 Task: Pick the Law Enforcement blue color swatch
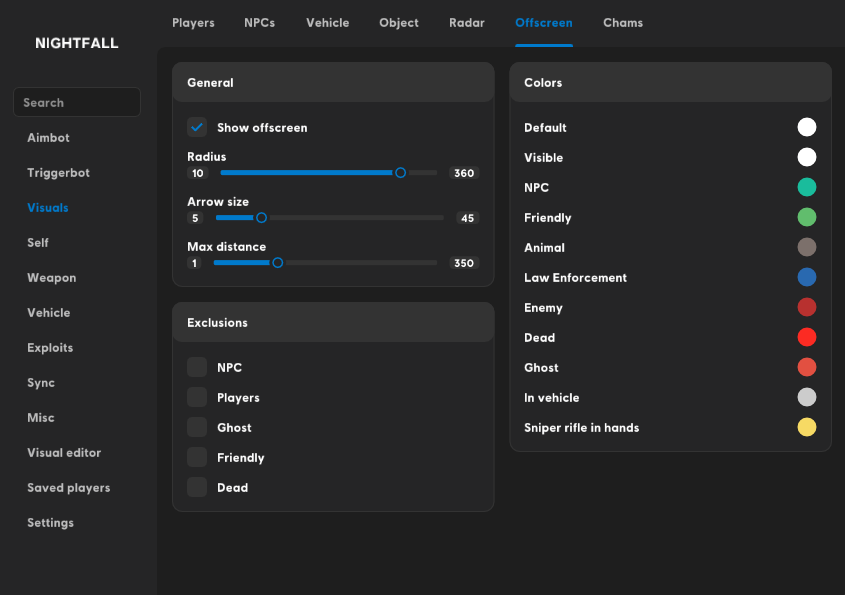click(x=806, y=277)
